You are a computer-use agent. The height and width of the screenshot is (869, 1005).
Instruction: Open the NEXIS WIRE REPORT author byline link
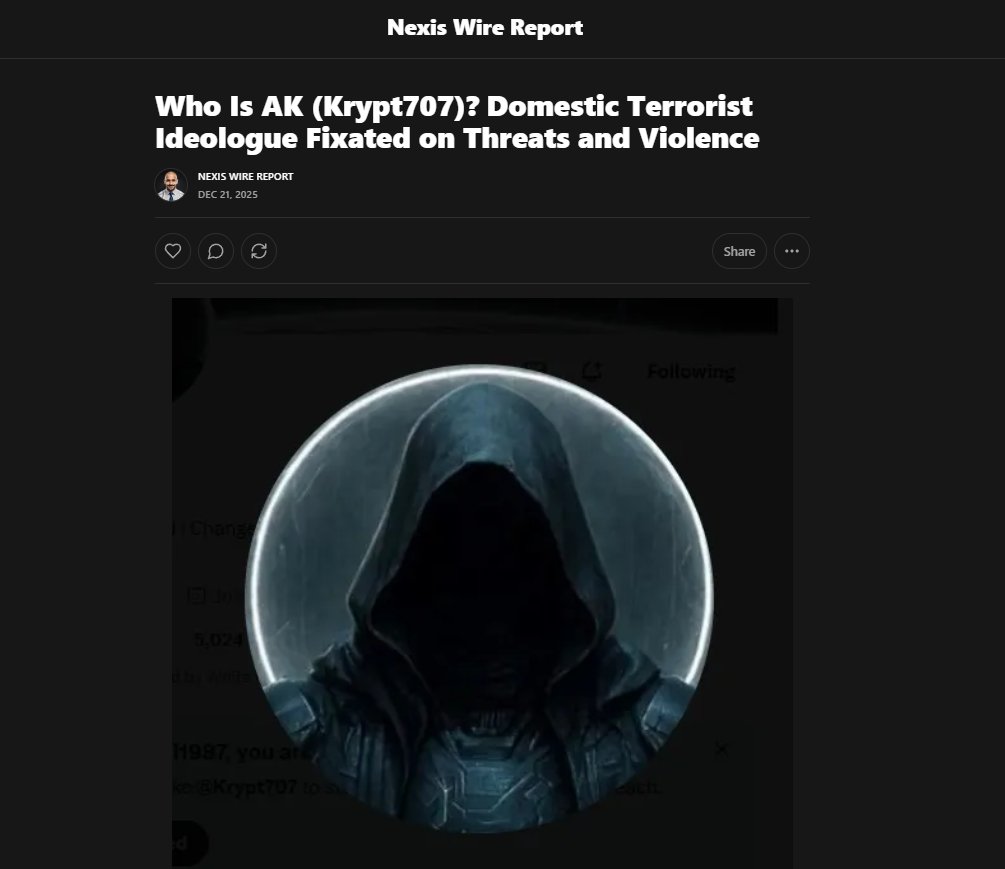click(x=245, y=176)
